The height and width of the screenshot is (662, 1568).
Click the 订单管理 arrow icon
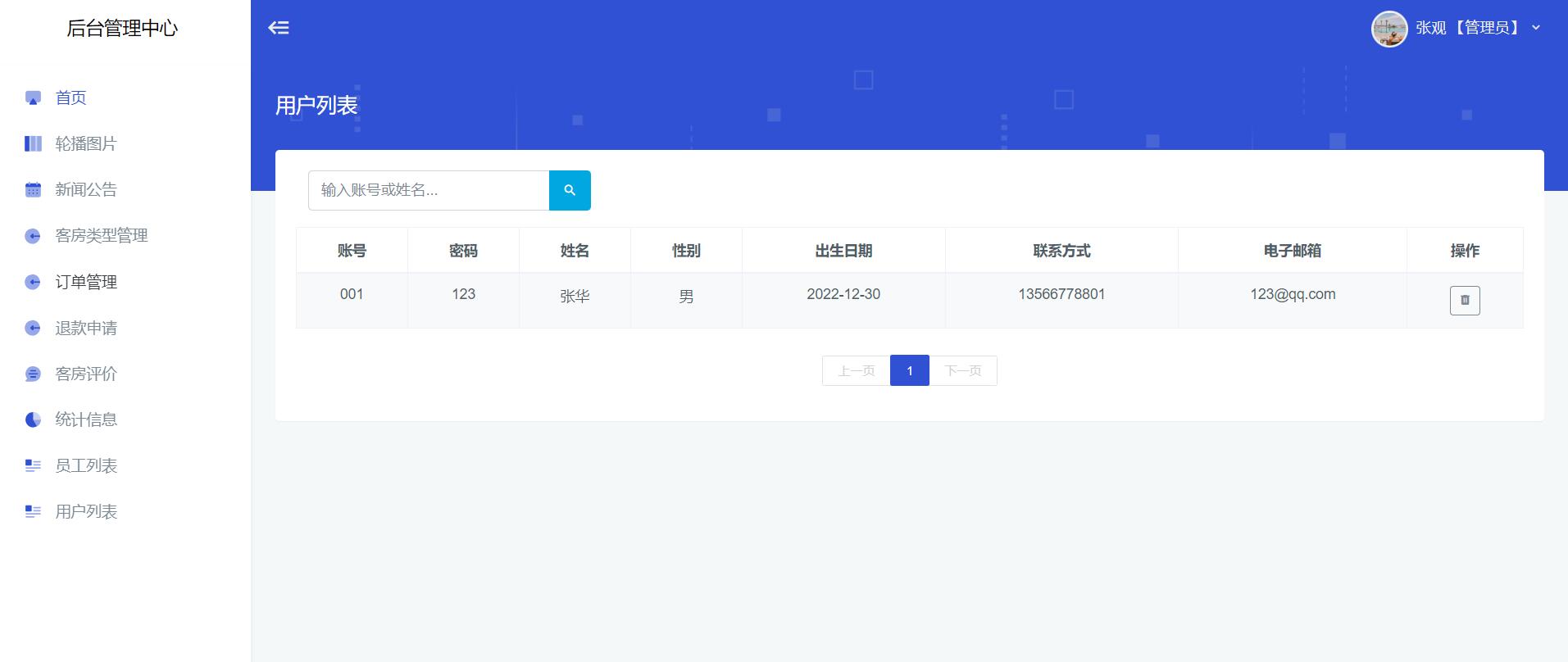point(33,282)
